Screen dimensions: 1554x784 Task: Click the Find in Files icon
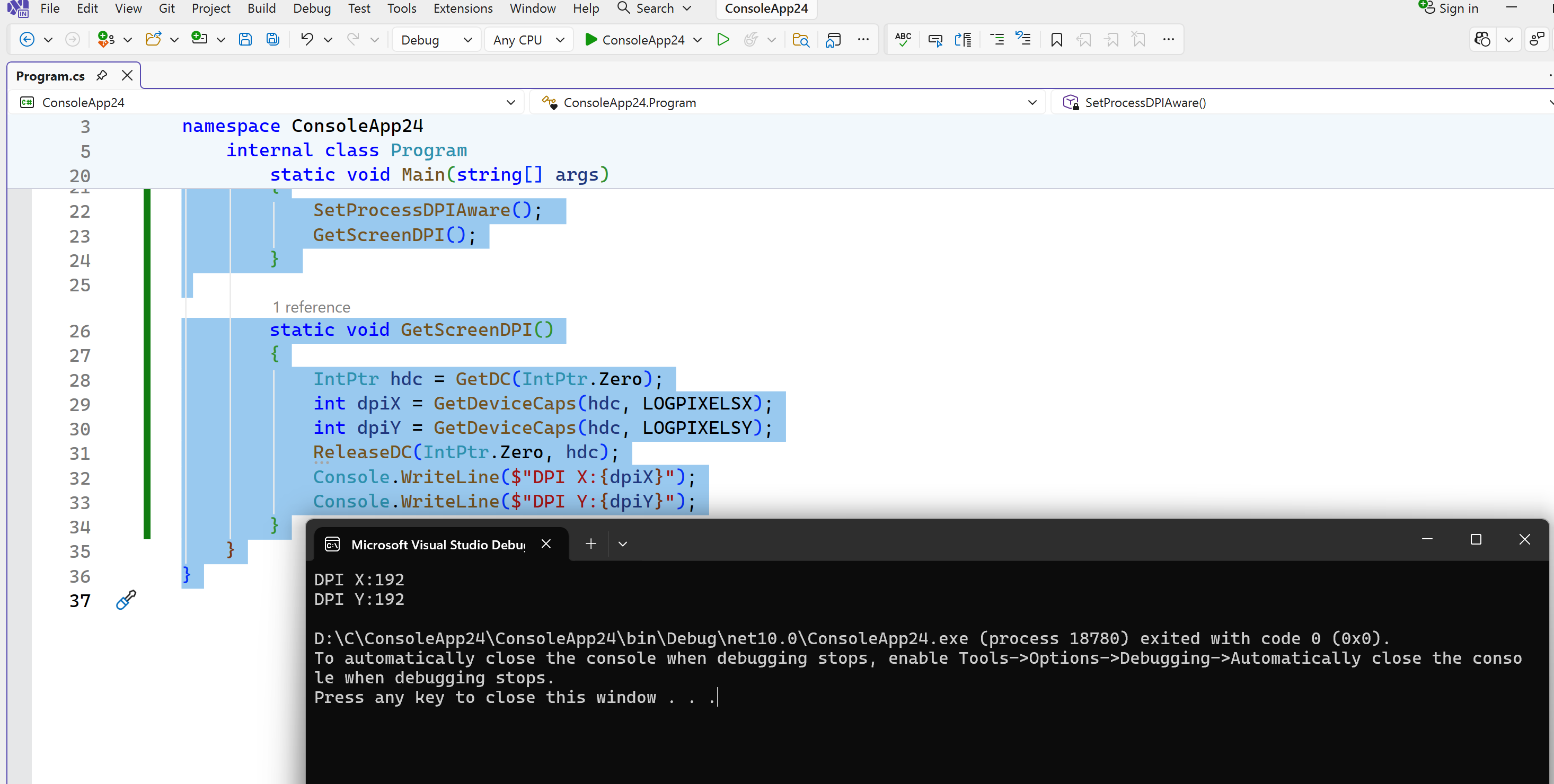tap(800, 40)
